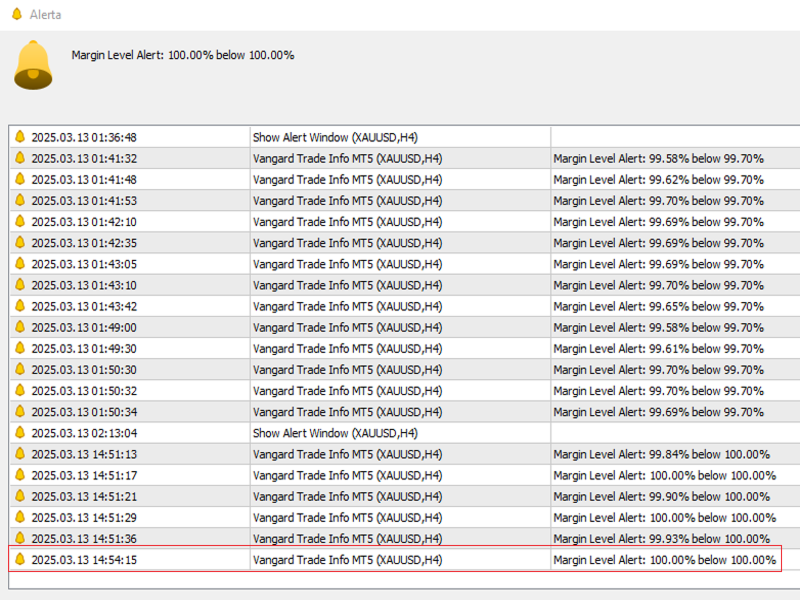This screenshot has width=800, height=600.
Task: Select timestamp 2025.03.13 14:51:21
Action: click(x=84, y=496)
